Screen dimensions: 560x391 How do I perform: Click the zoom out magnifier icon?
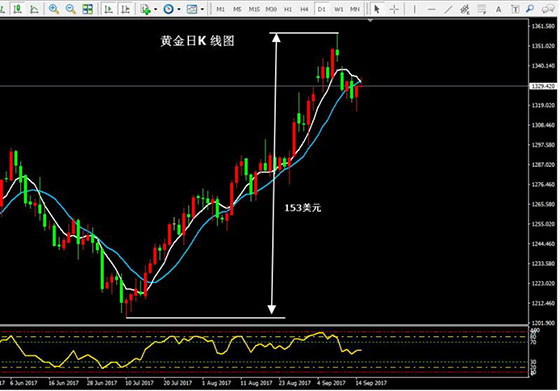[x=71, y=9]
